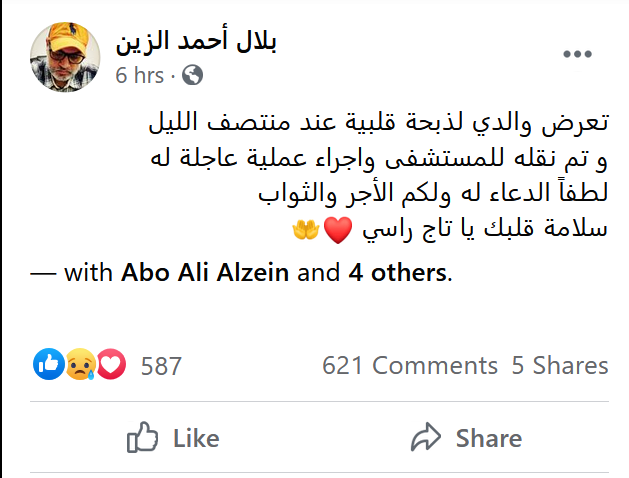
Task: Open the three-dot post options menu
Action: pyautogui.click(x=577, y=54)
